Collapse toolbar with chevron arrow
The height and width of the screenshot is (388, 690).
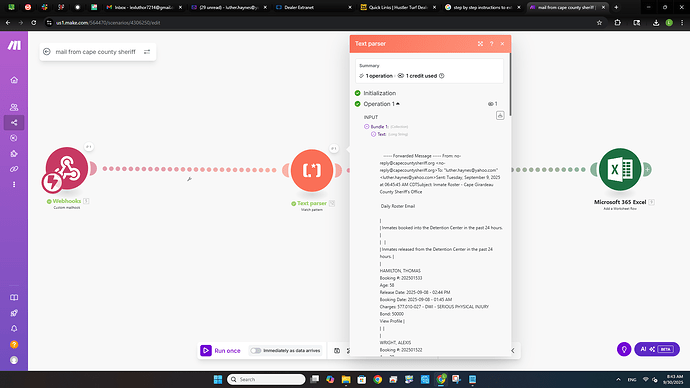513,351
